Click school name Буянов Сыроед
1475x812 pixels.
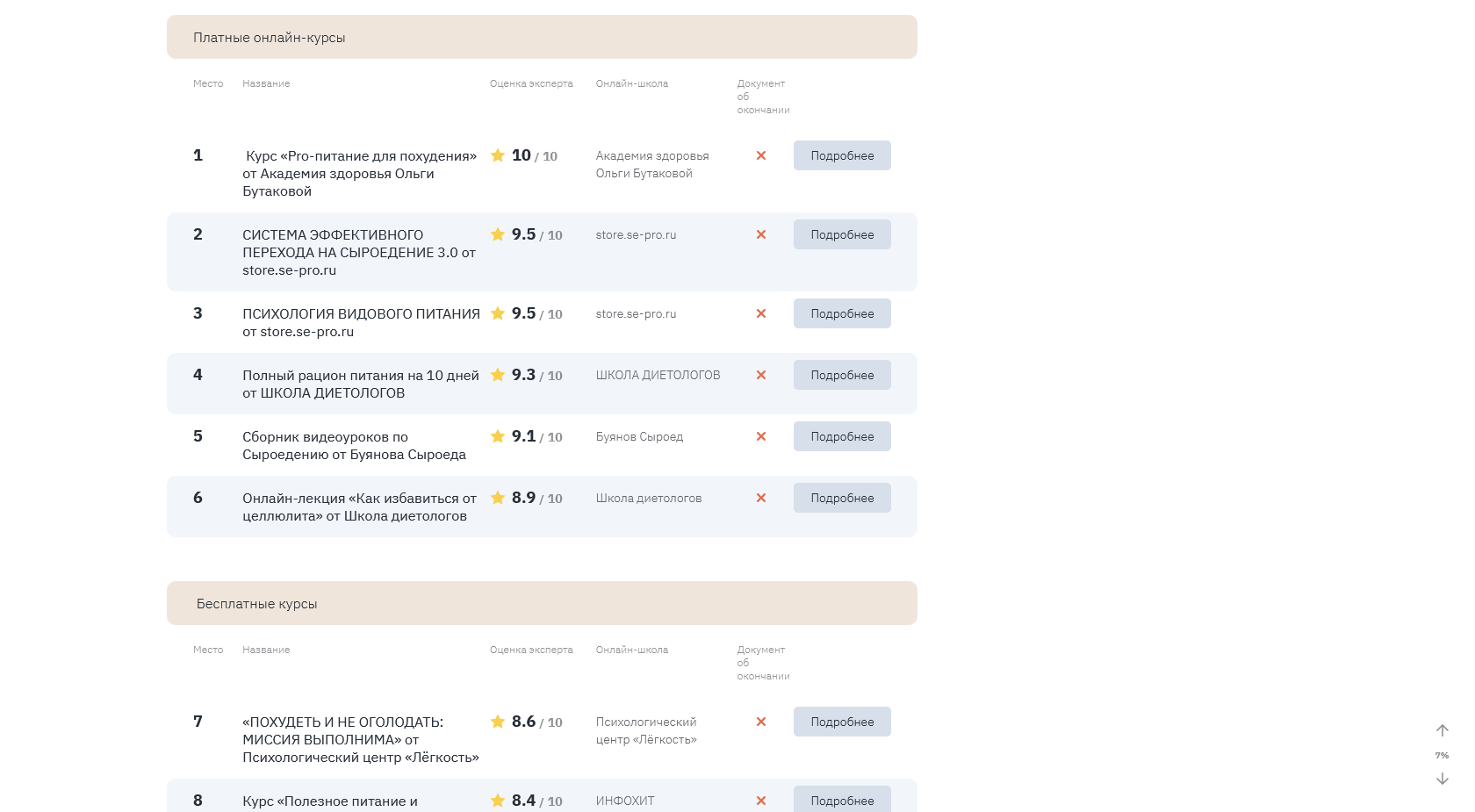tap(639, 437)
